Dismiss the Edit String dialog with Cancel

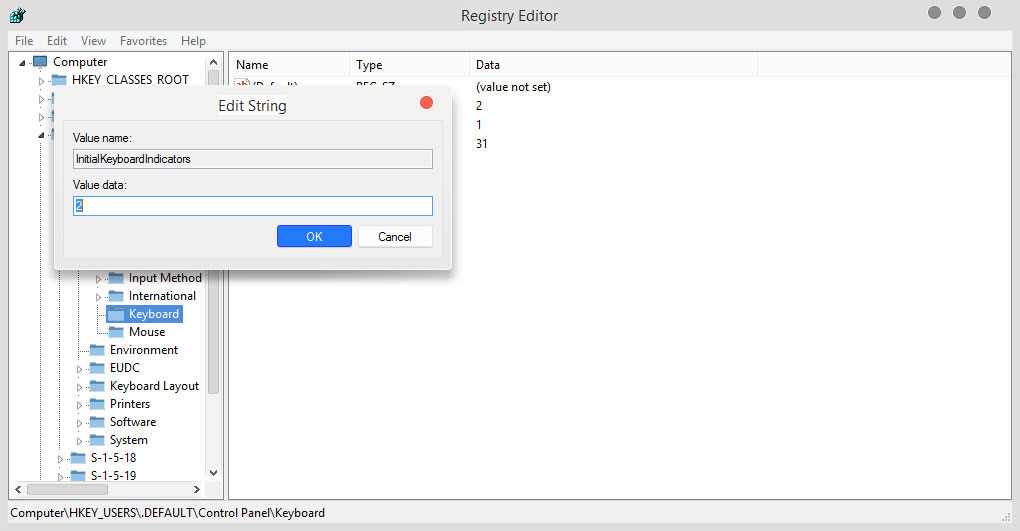click(395, 236)
